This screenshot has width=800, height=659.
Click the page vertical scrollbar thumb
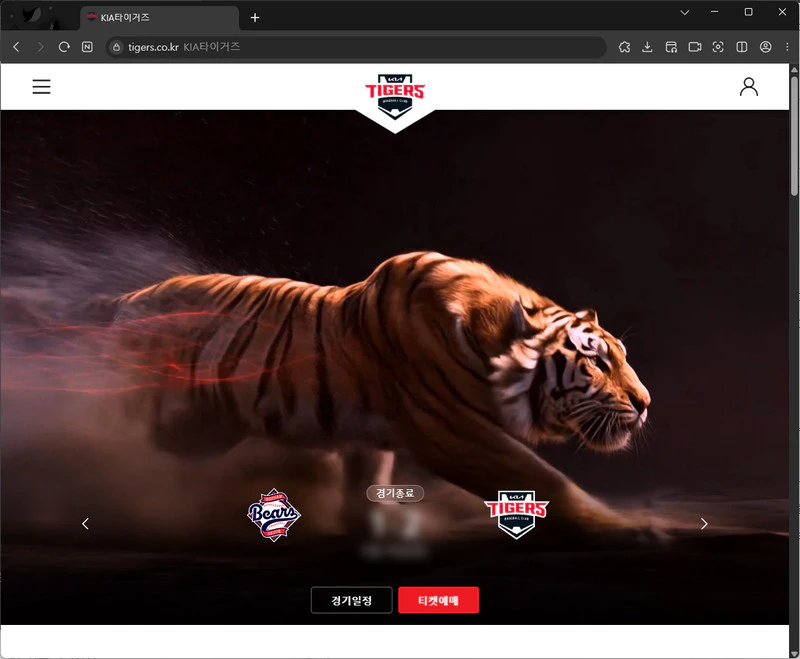point(794,135)
